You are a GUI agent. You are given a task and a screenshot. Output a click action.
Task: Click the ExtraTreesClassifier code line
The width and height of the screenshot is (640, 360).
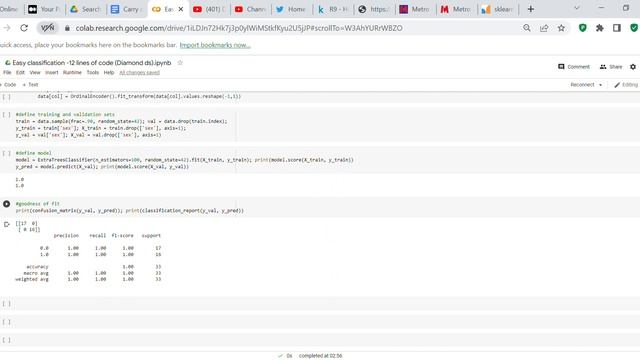pos(184,160)
